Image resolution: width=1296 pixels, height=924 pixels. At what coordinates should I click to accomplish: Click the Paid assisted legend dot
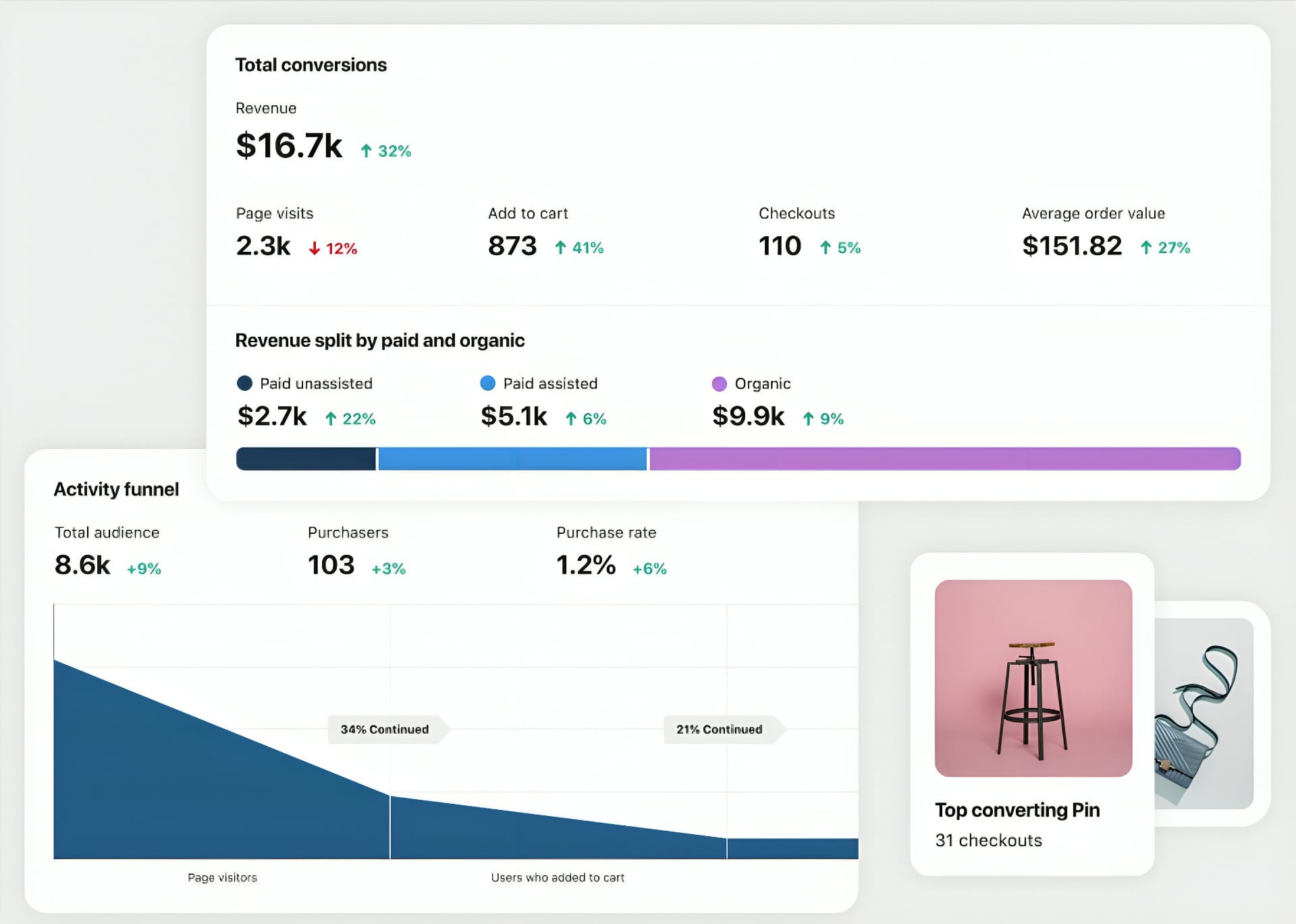click(488, 383)
